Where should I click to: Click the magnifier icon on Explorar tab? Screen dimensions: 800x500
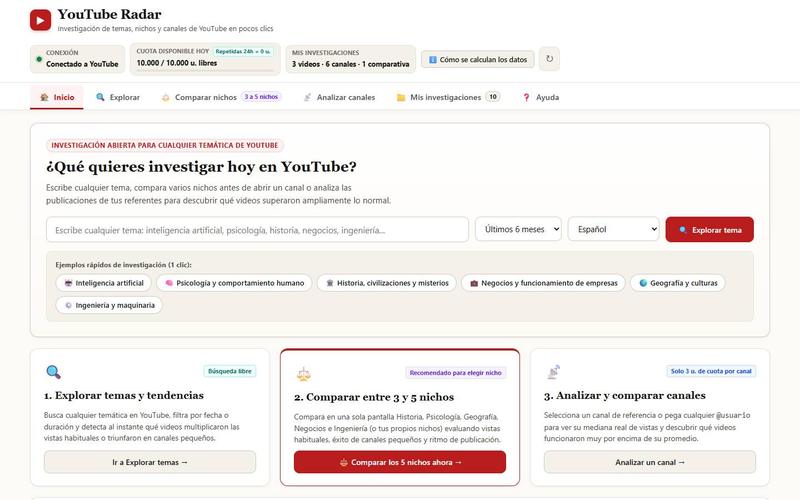[x=101, y=97]
